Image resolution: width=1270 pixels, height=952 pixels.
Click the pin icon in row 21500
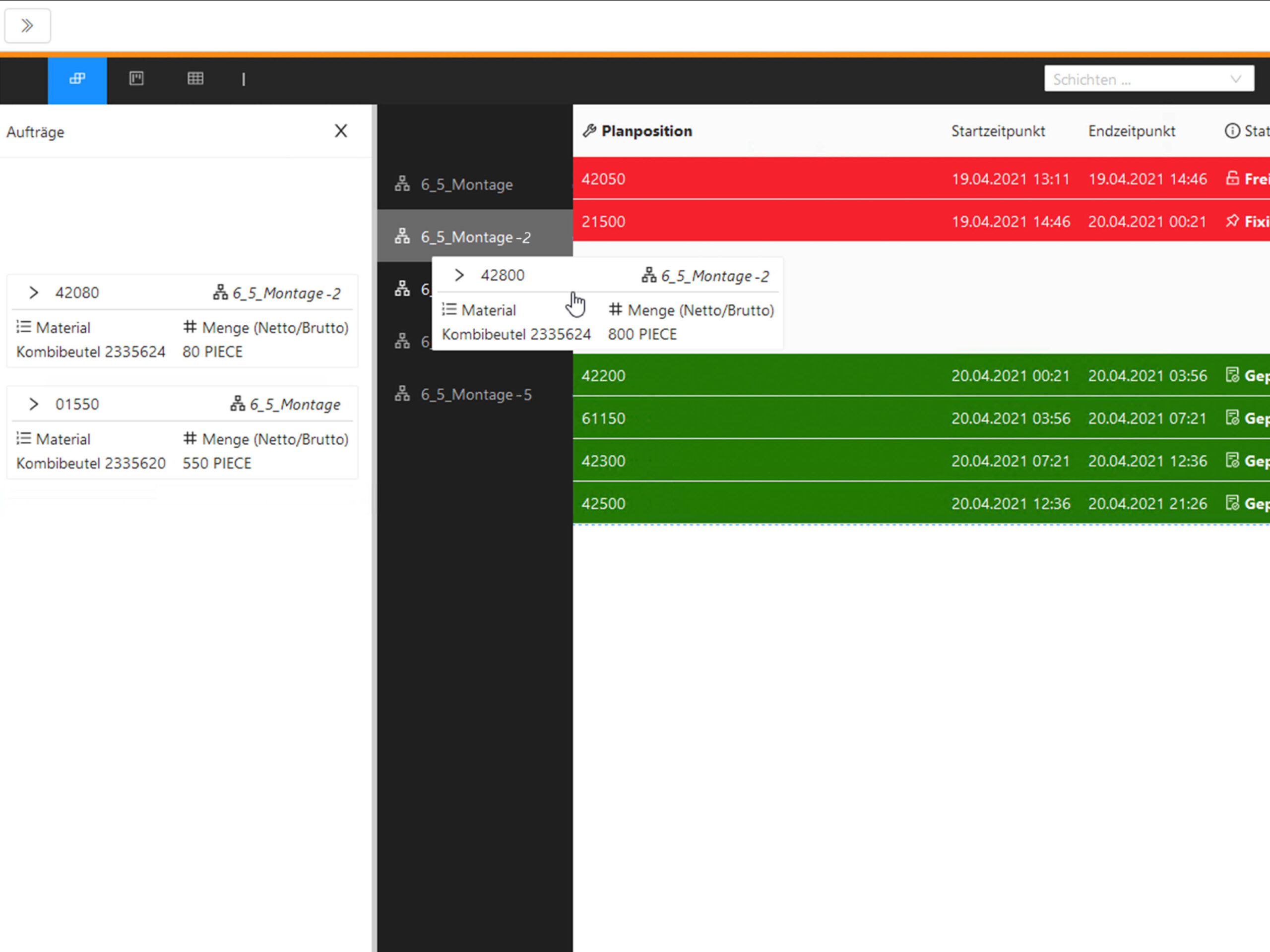1232,222
